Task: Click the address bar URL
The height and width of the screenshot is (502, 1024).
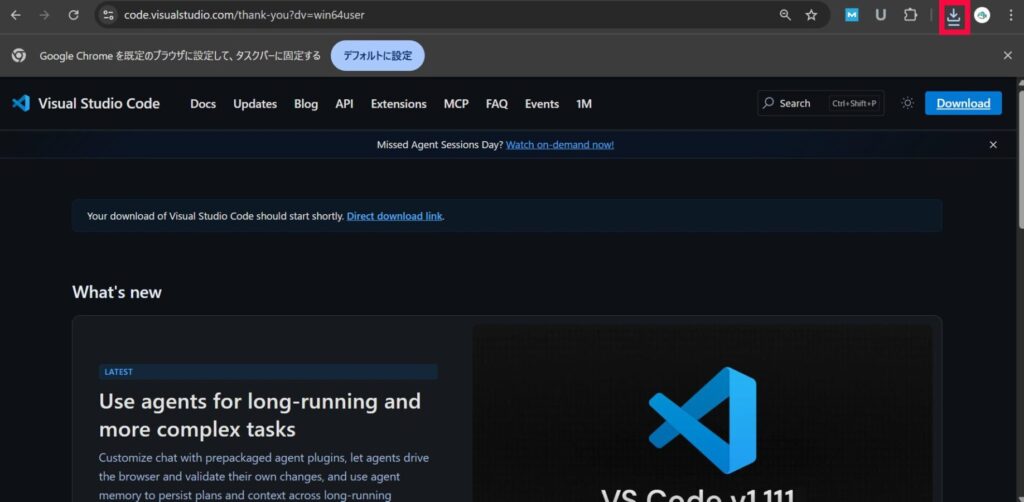Action: pyautogui.click(x=244, y=15)
